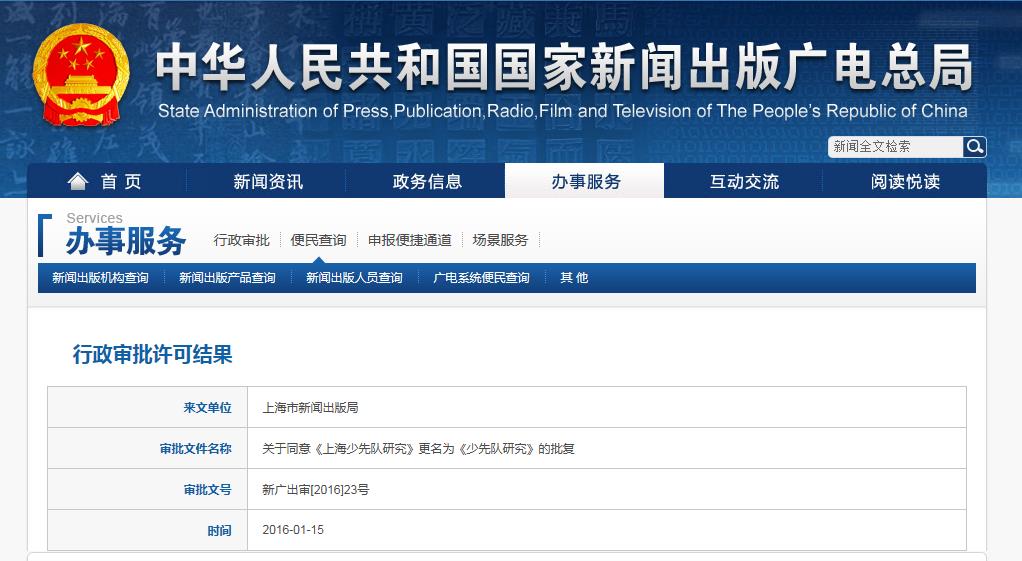This screenshot has width=1022, height=561.
Task: Open the 互动交流 navigation tab
Action: [744, 181]
